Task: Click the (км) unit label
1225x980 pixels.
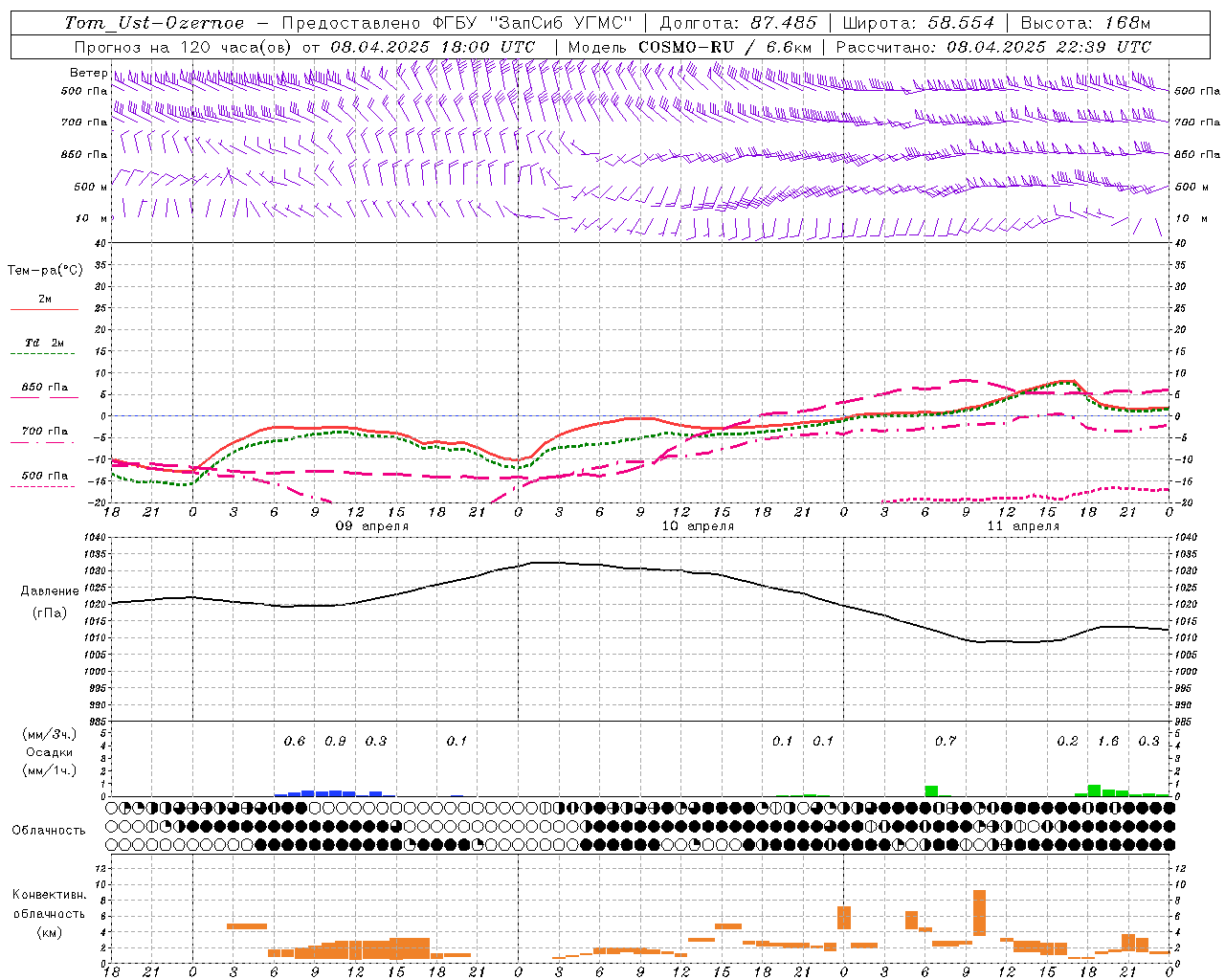Action: (50, 932)
